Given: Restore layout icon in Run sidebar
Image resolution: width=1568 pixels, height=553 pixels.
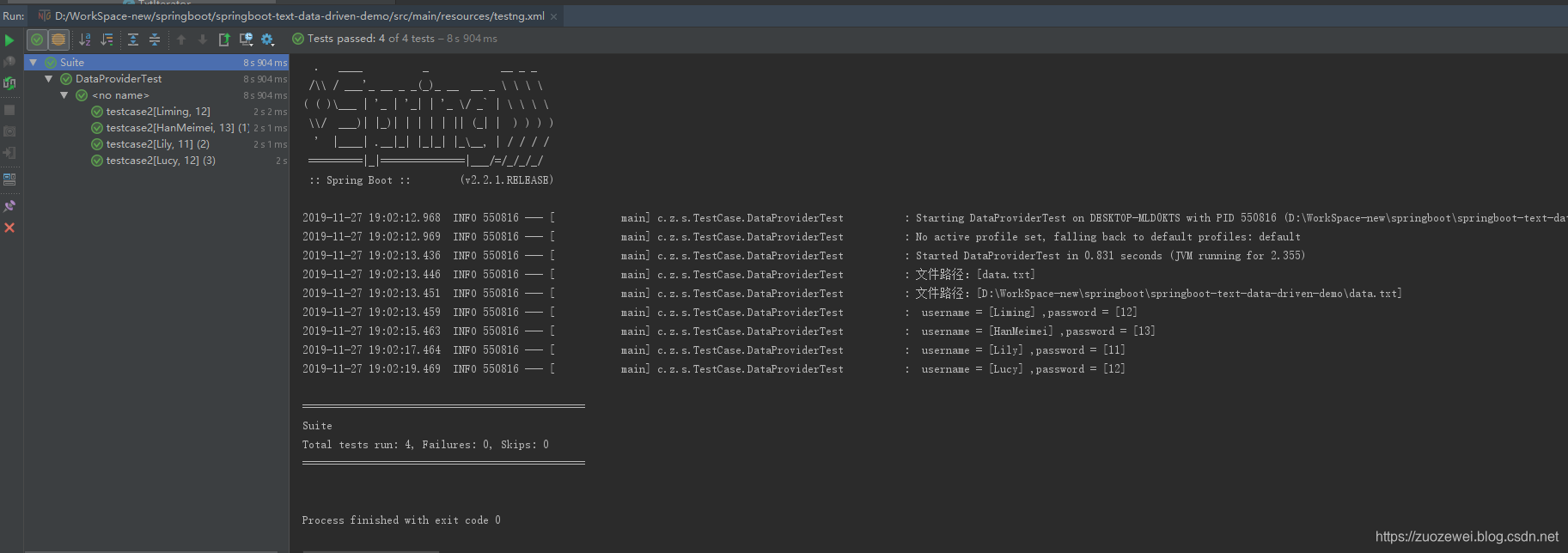Looking at the screenshot, I should click(x=9, y=179).
